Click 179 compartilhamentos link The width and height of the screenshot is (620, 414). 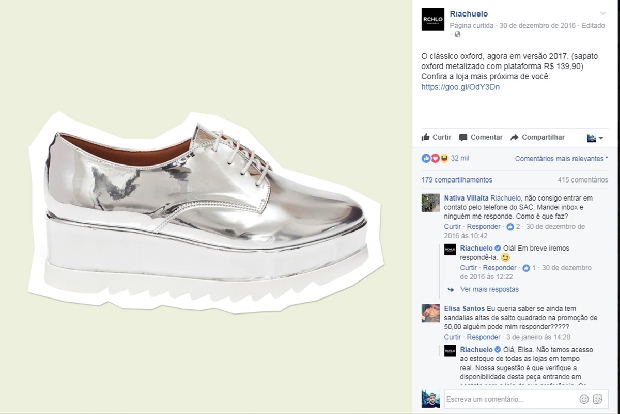[457, 180]
